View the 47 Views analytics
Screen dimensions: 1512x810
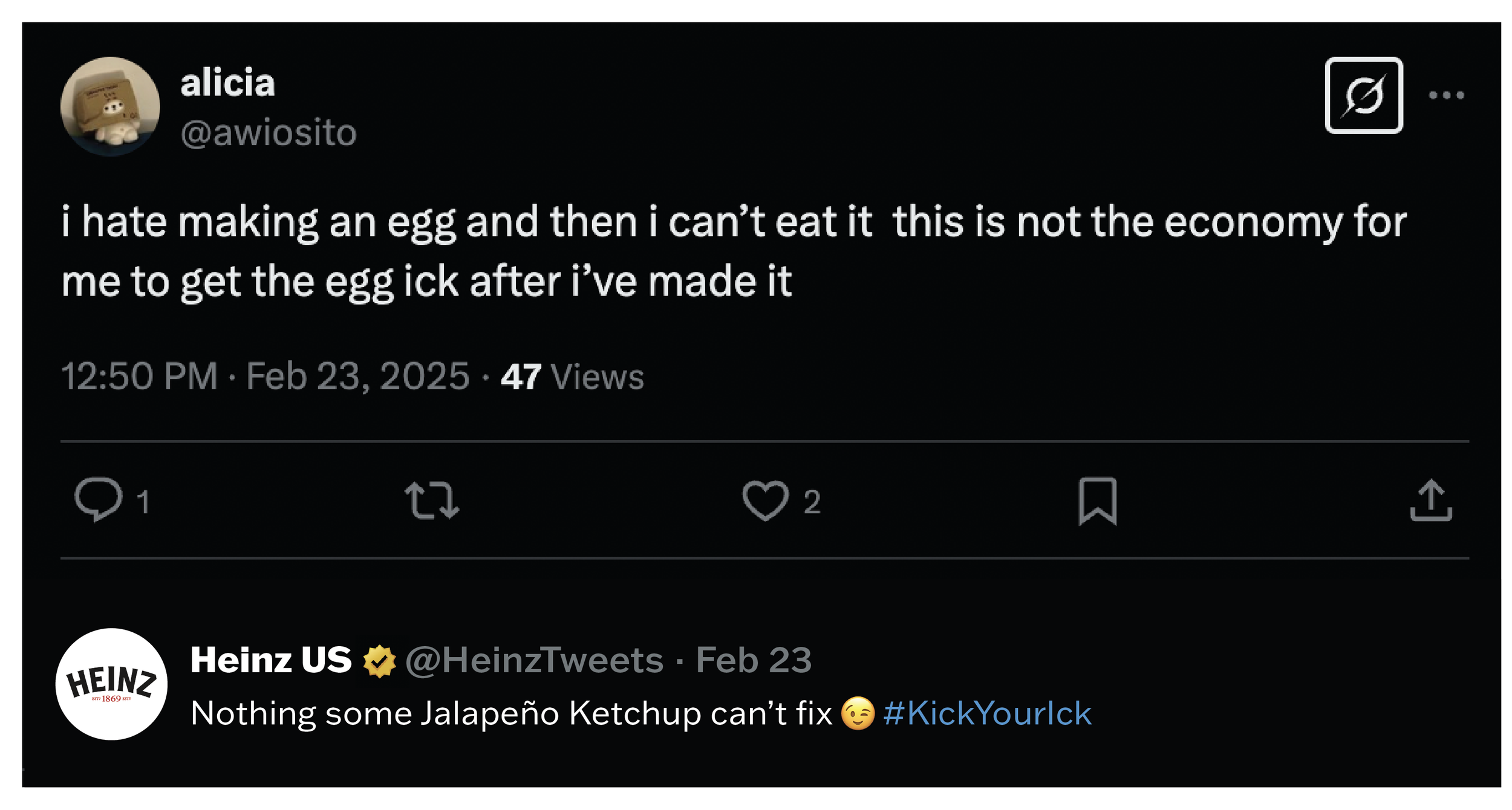click(x=572, y=377)
